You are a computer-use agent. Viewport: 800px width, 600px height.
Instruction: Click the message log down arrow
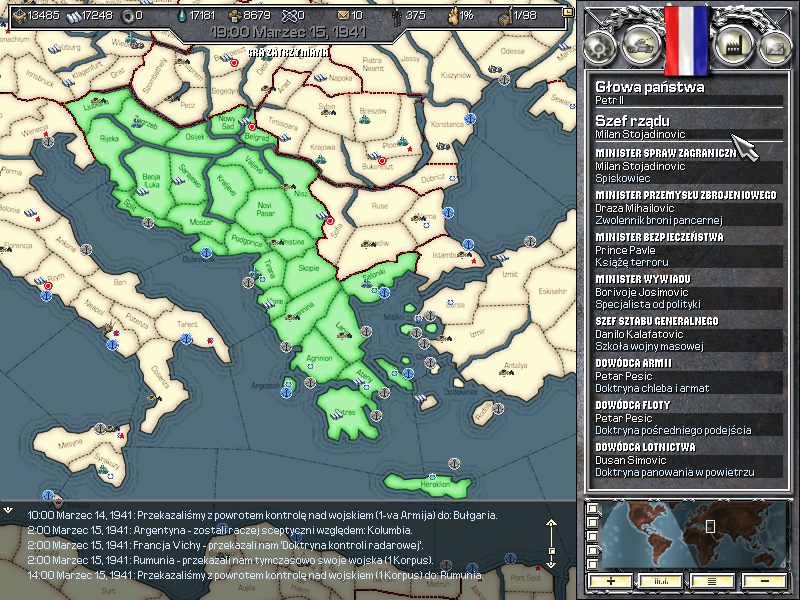(x=551, y=564)
